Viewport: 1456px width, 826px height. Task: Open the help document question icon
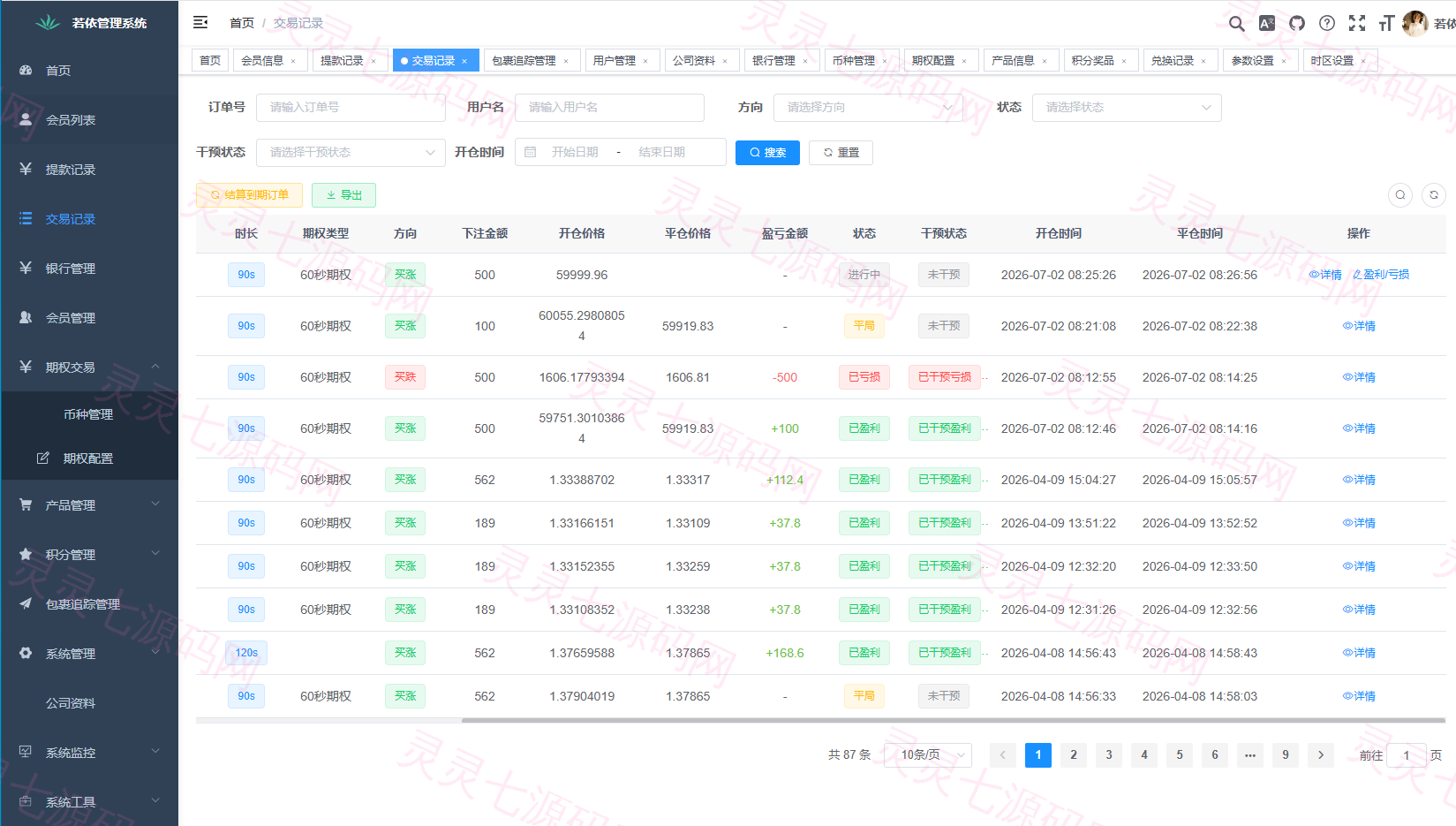[x=1327, y=23]
